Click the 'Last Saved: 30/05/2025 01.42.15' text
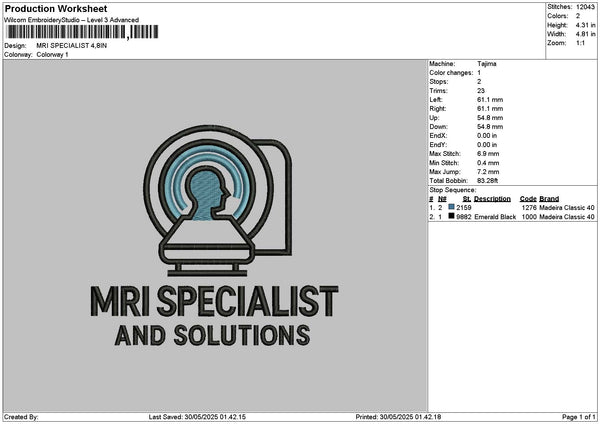 pyautogui.click(x=197, y=417)
